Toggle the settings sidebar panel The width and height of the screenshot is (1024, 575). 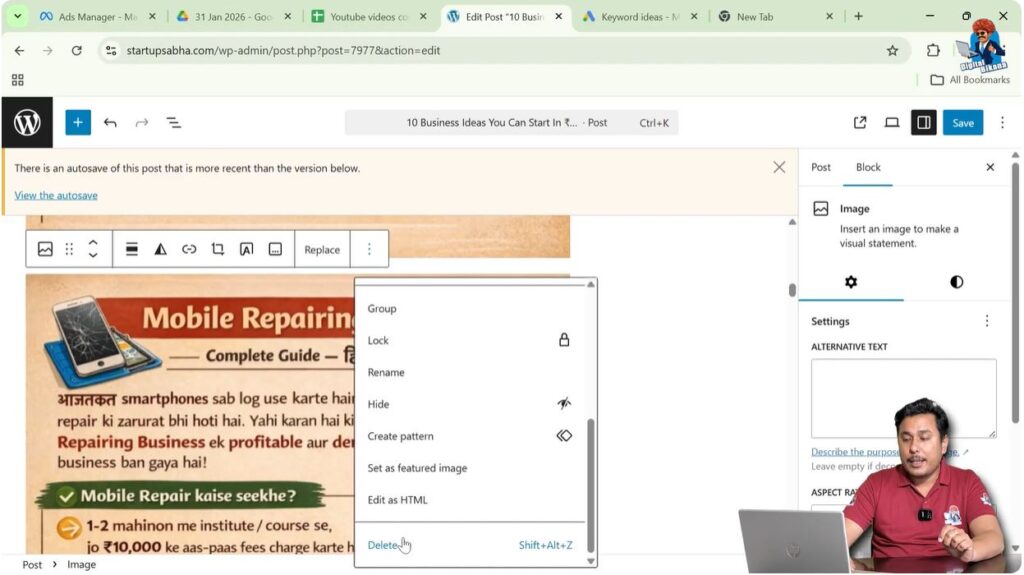point(923,122)
